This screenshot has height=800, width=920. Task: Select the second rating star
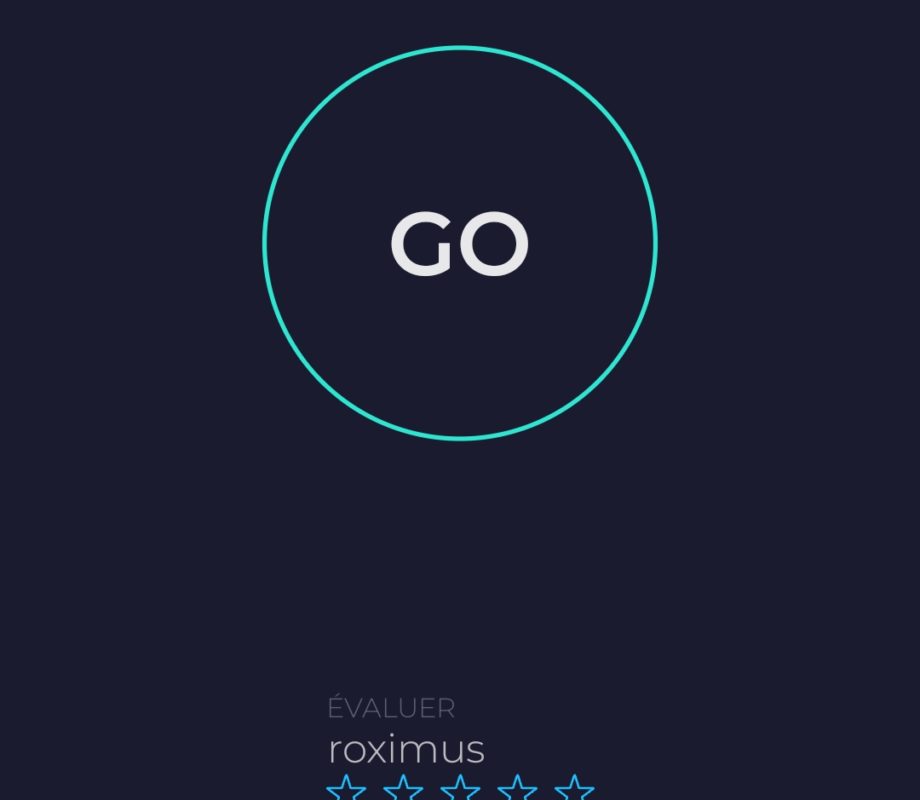coord(403,787)
